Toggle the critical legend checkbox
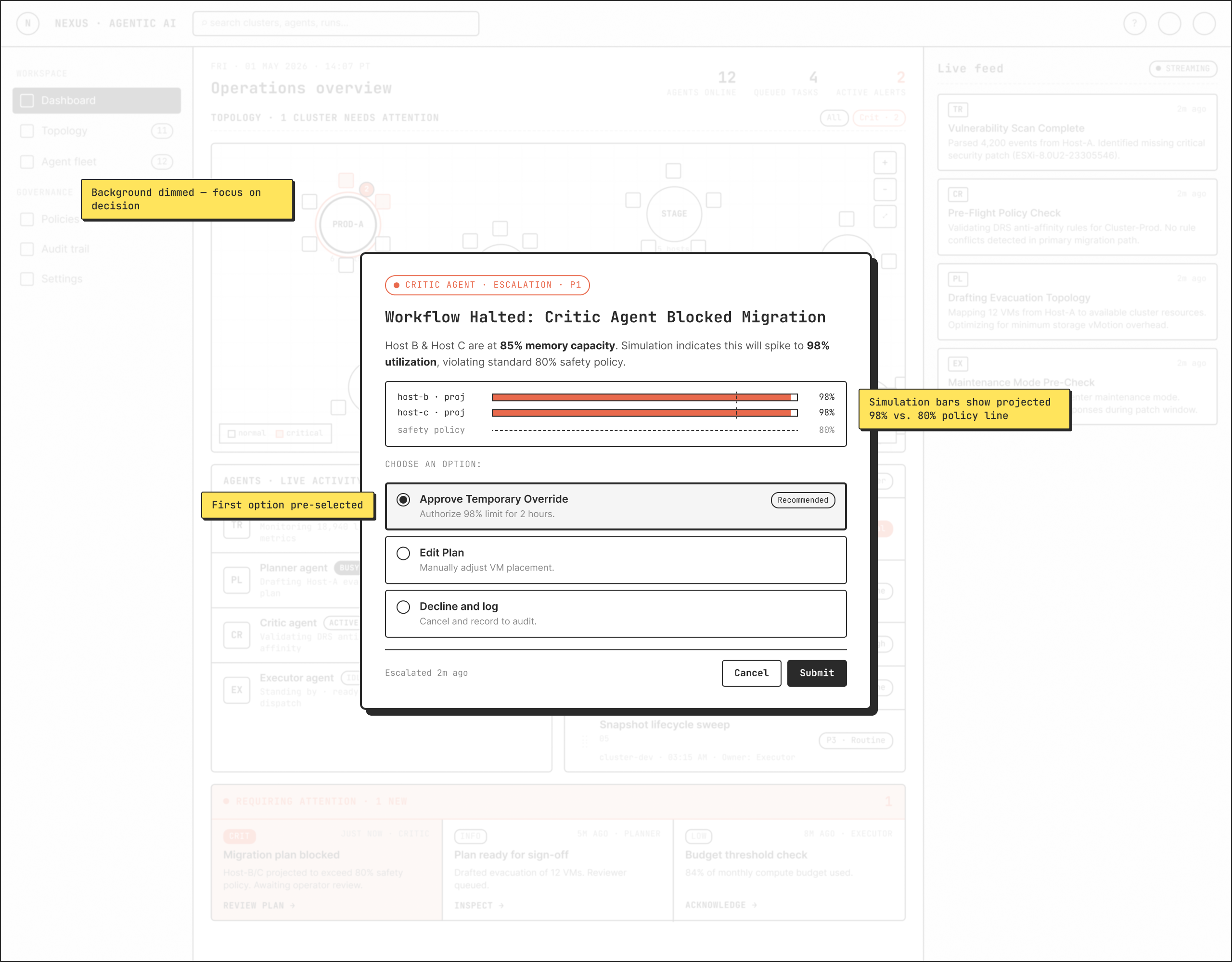 coord(279,434)
